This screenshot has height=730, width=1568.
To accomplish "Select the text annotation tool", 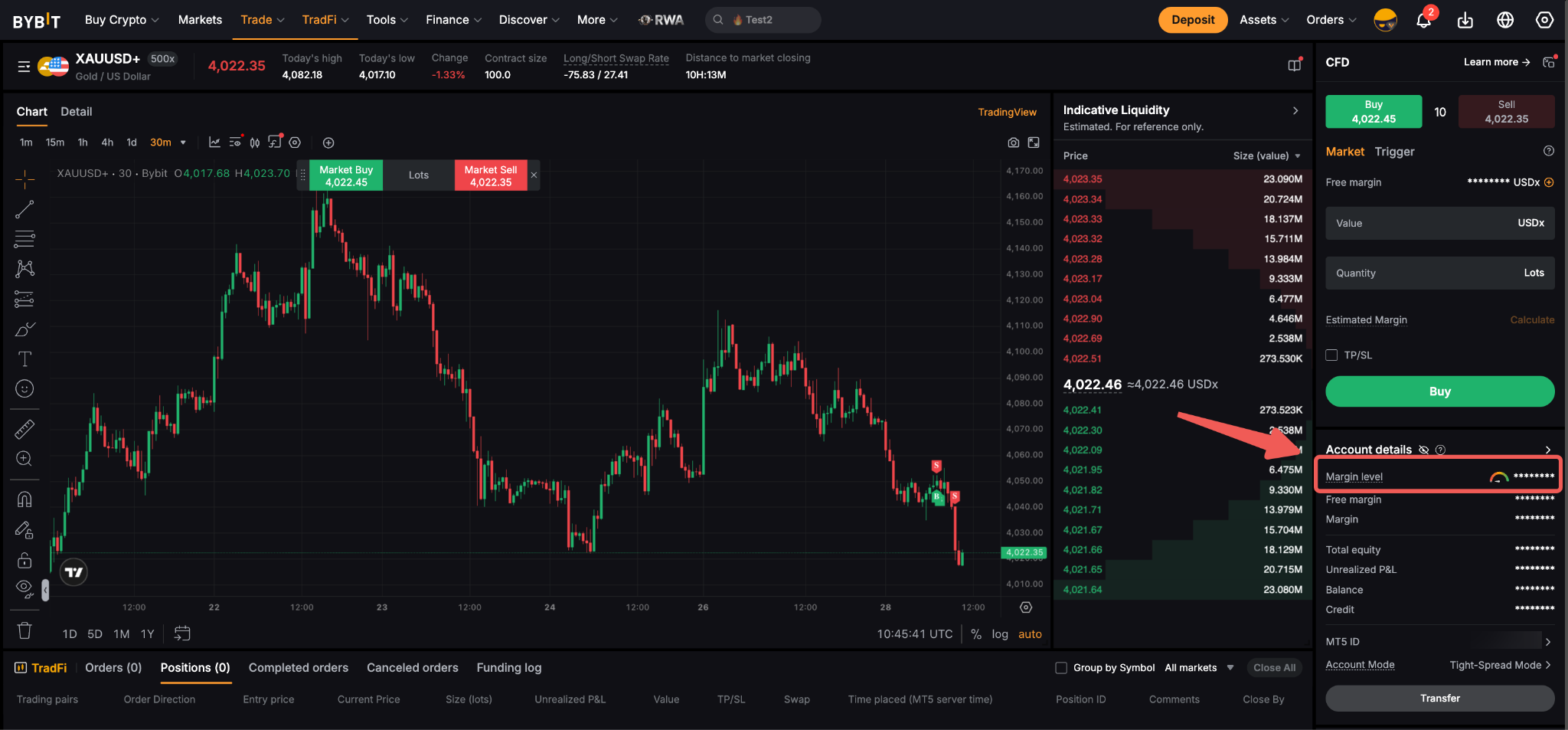I will [24, 359].
